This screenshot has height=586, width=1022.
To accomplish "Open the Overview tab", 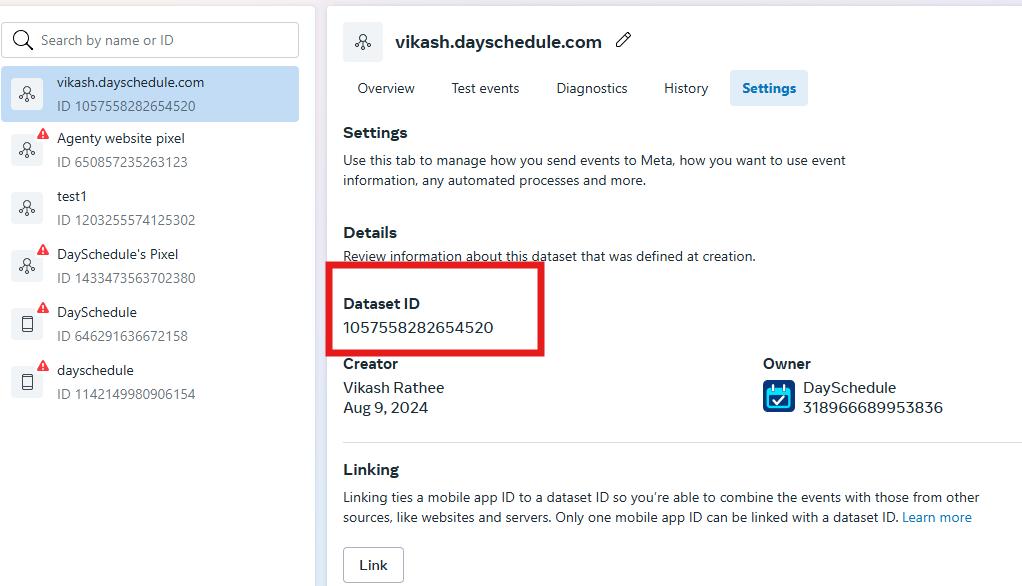I will [x=386, y=88].
